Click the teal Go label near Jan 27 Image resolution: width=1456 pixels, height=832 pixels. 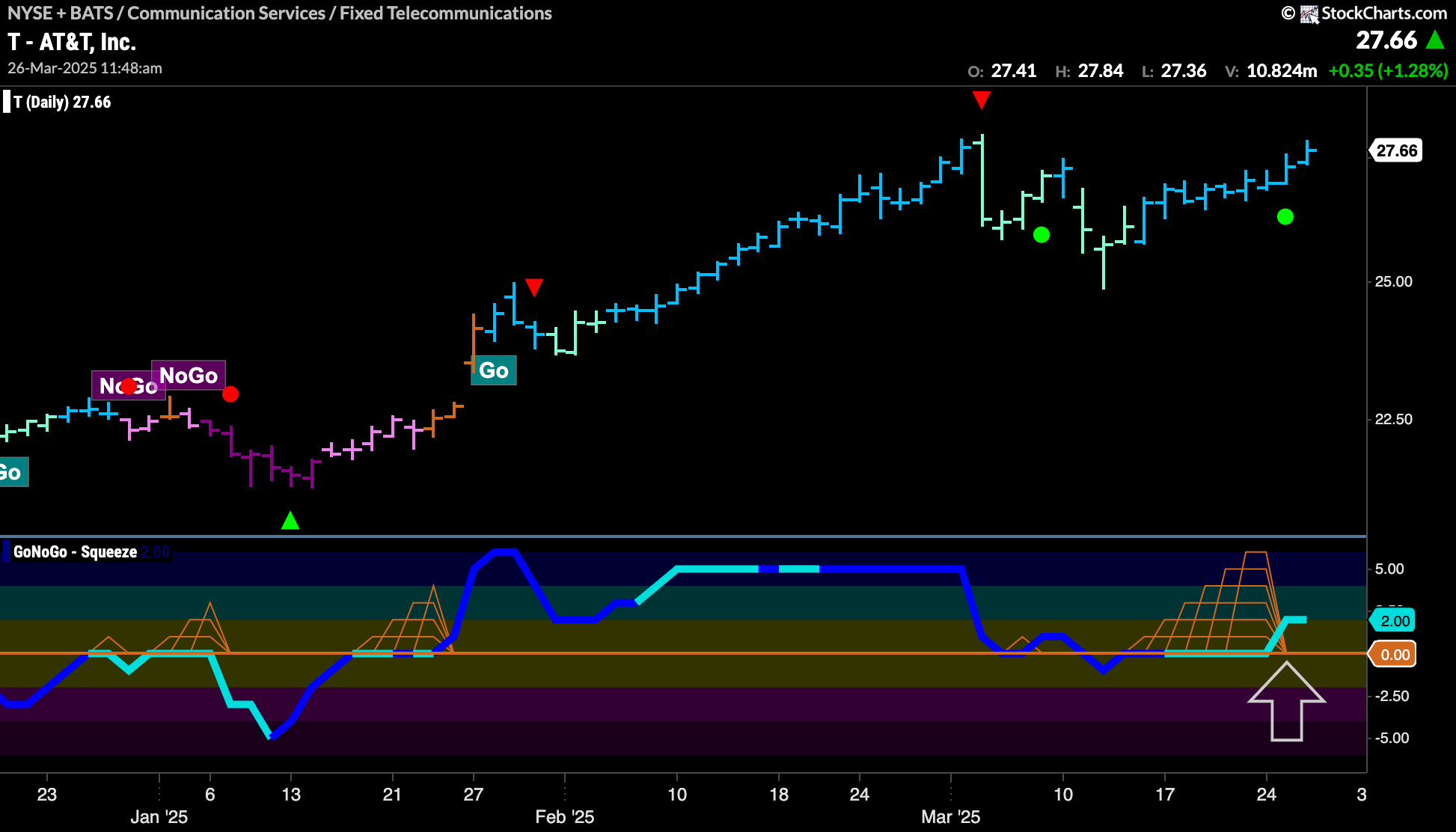pos(494,370)
